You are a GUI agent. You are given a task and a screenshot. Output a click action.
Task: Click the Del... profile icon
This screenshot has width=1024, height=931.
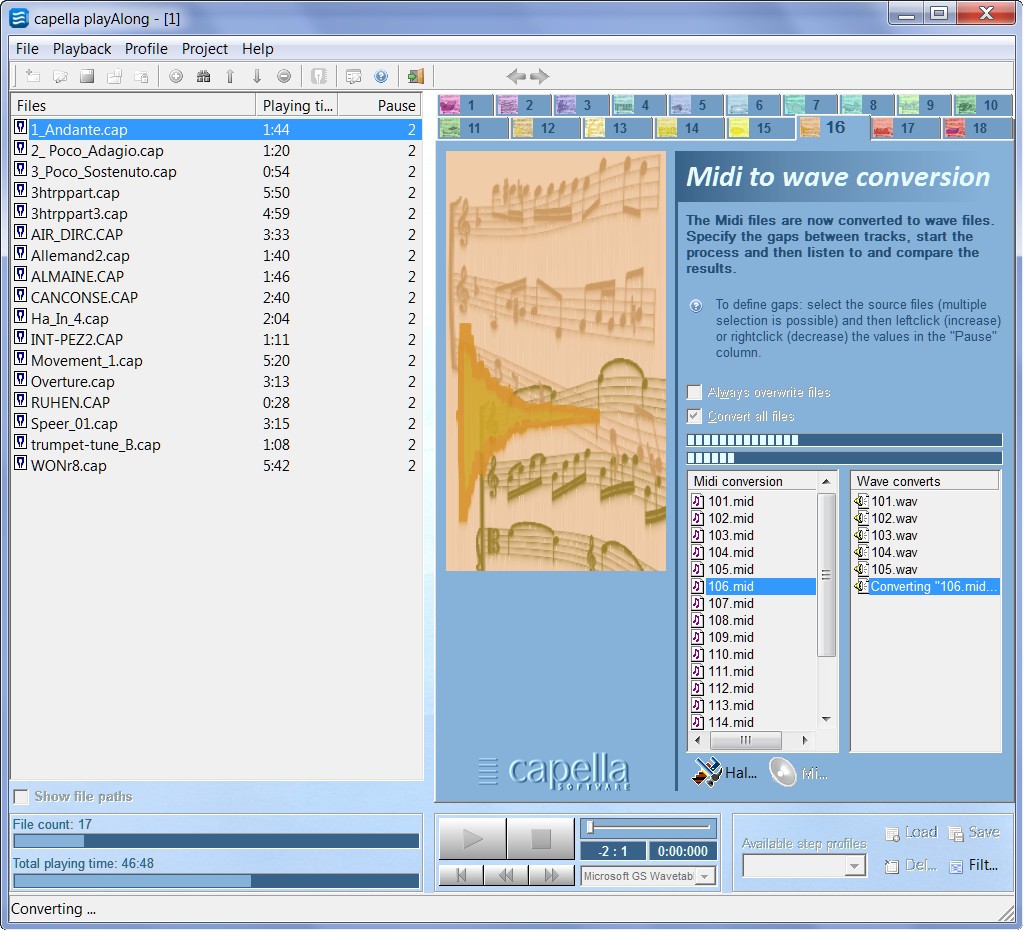click(x=892, y=866)
